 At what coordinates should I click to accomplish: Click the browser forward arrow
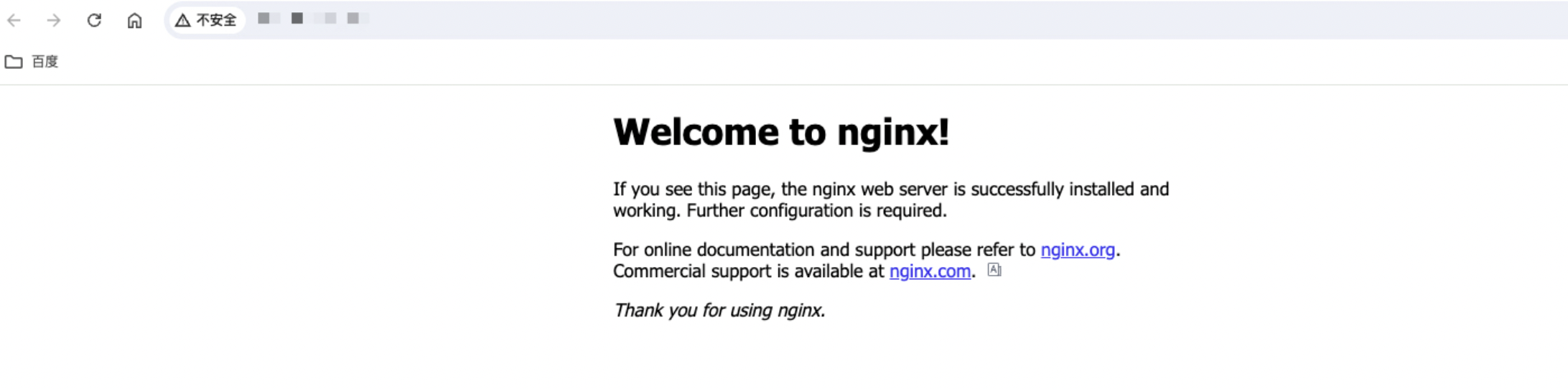pos(54,20)
